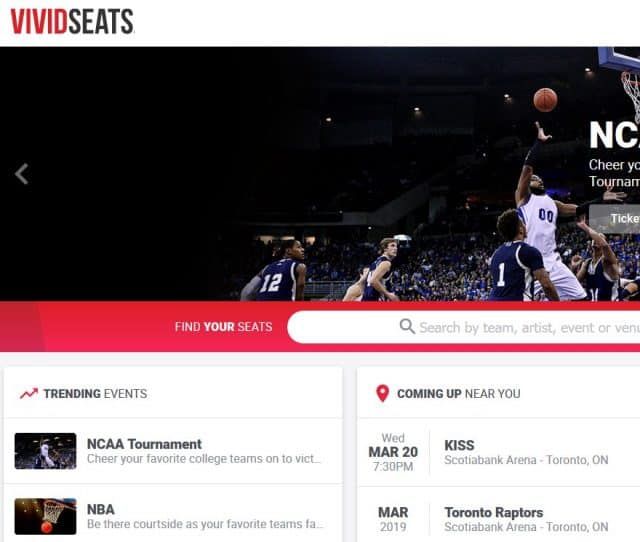
Task: Click the red location pin icon
Action: (x=382, y=393)
